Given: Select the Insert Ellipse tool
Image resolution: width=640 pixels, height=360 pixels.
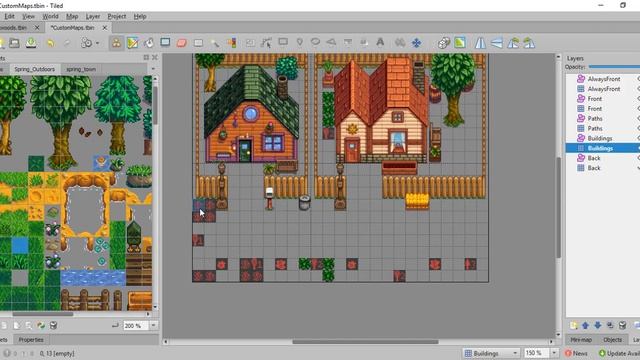Looking at the screenshot, I should (316, 42).
